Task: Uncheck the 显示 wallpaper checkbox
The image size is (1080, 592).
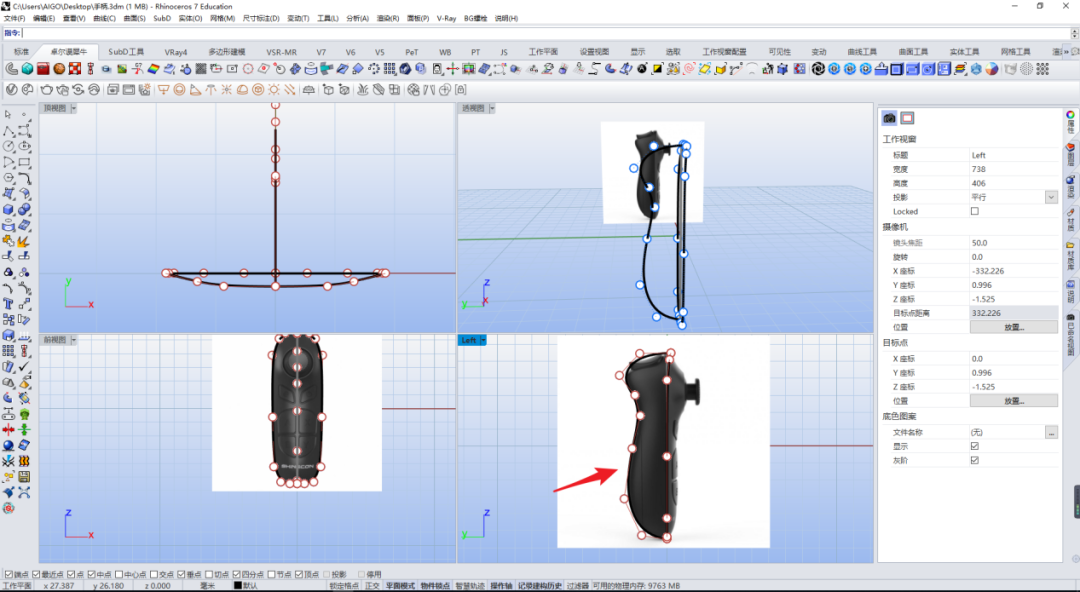Action: [x=975, y=446]
